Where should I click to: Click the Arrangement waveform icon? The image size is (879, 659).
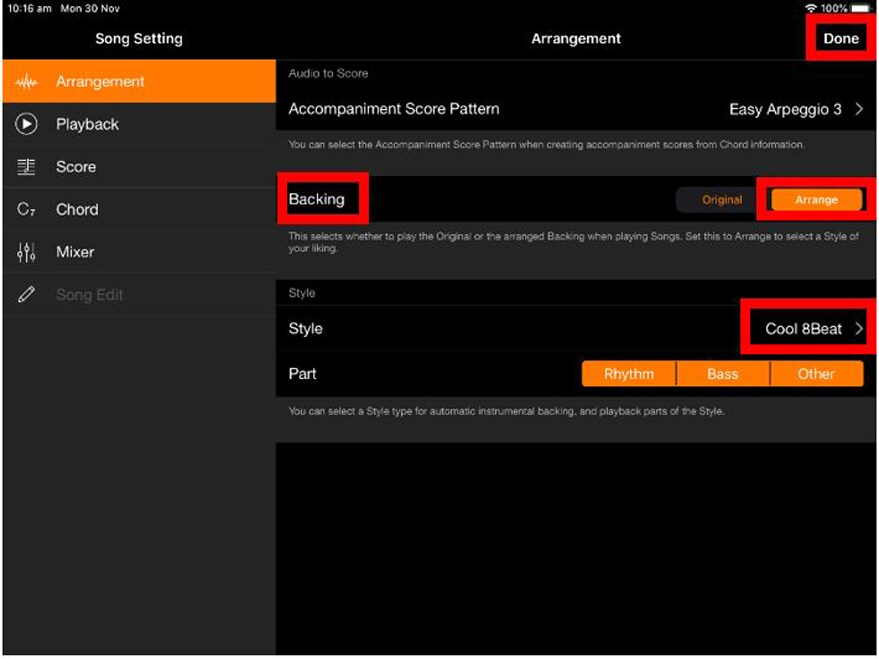pyautogui.click(x=27, y=82)
